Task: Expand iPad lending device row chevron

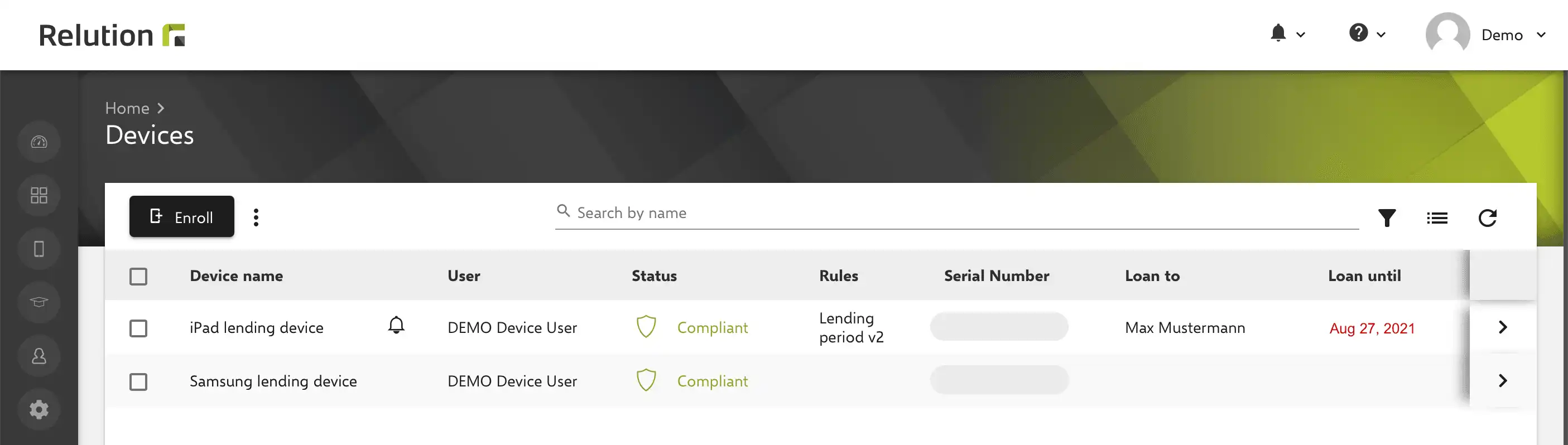Action: point(1503,327)
